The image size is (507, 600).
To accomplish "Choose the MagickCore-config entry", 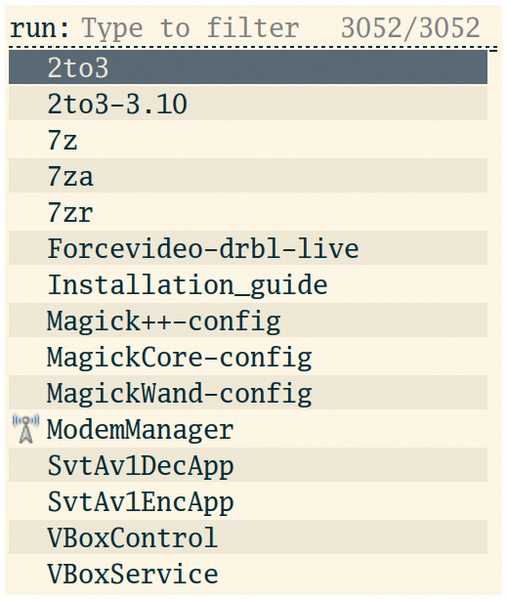I will [248, 356].
